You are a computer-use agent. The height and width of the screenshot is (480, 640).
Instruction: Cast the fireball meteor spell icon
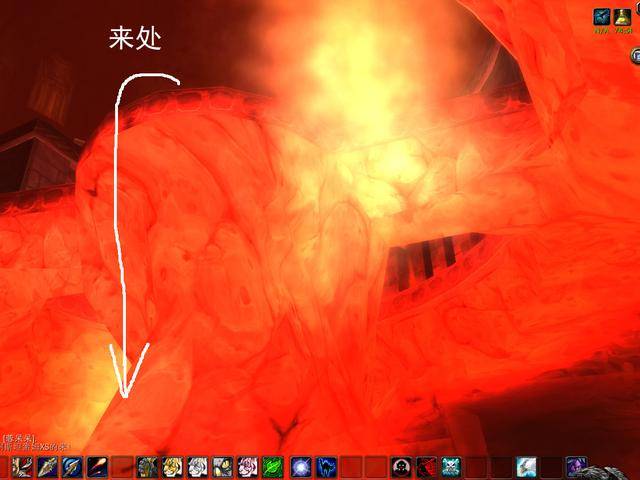(97, 467)
